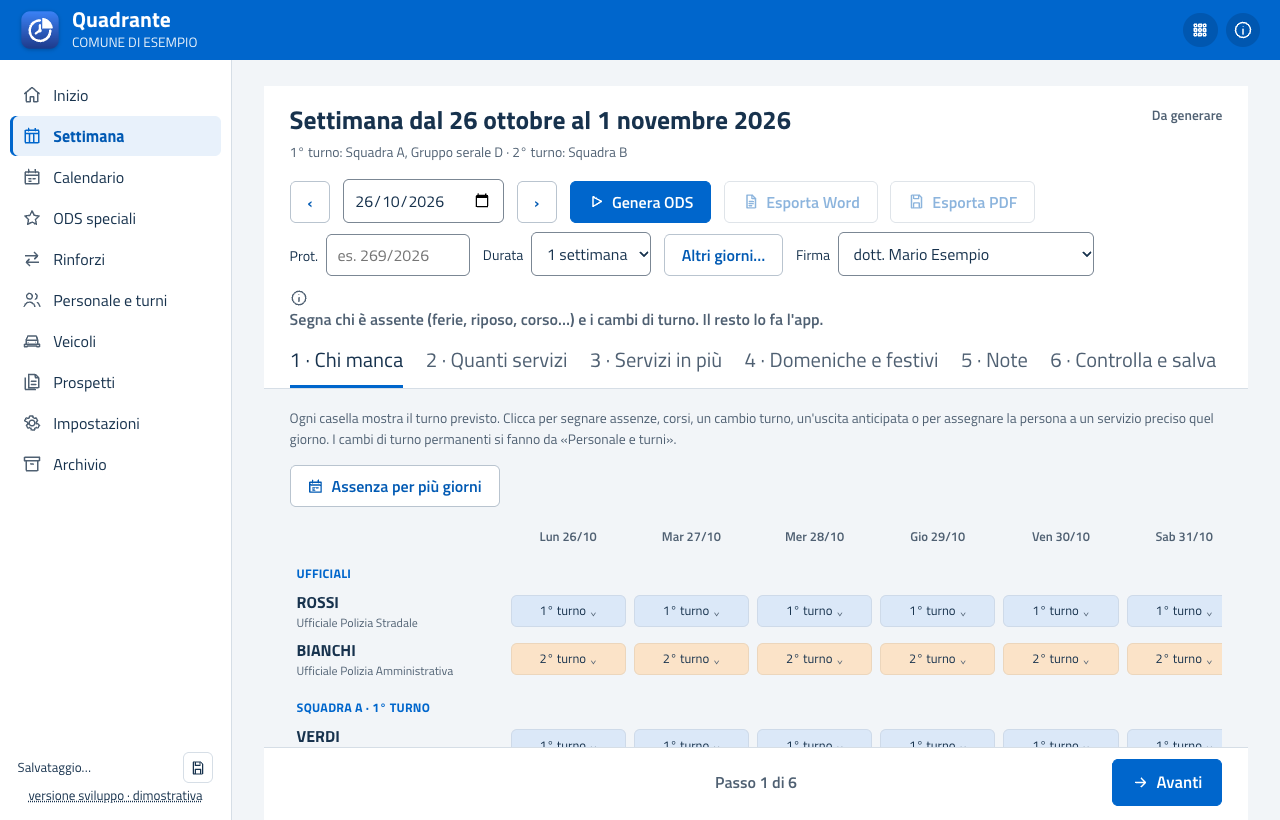This screenshot has height=820, width=1280.
Task: Click the Prot. protocol number field
Action: [398, 255]
